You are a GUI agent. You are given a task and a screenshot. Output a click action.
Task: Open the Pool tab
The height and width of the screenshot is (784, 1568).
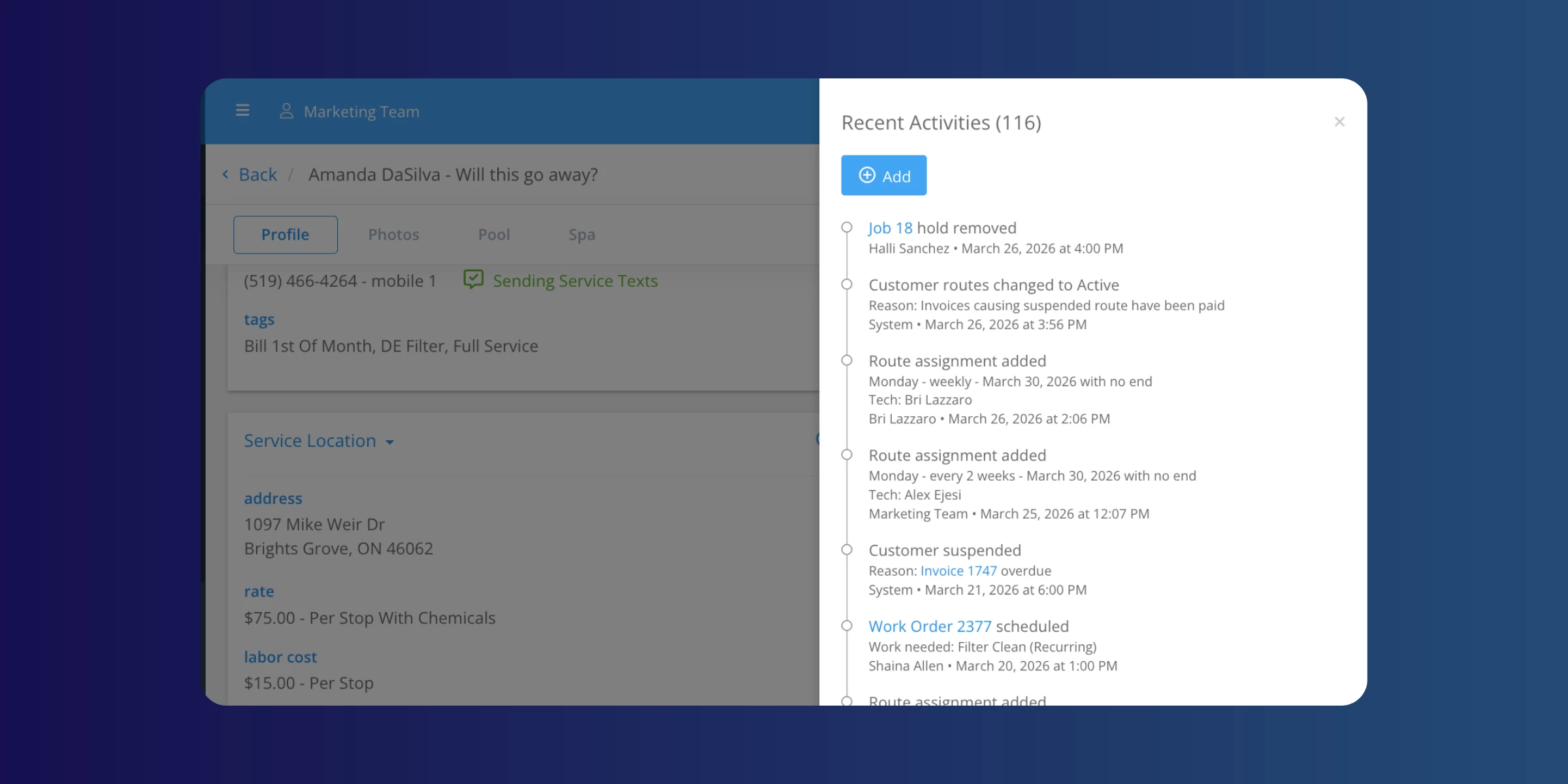point(493,235)
